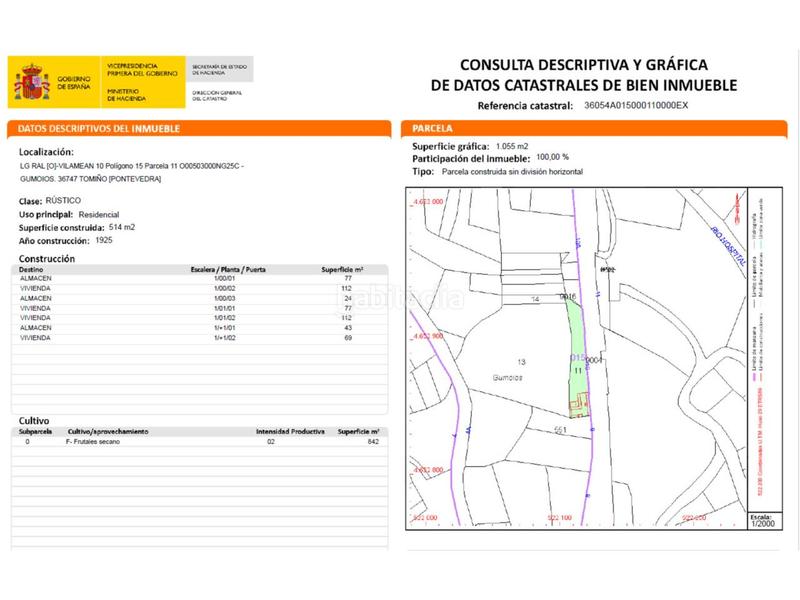This screenshot has height=600, width=800.
Task: Click the Intensidad Productiva column header
Action: coord(290,432)
